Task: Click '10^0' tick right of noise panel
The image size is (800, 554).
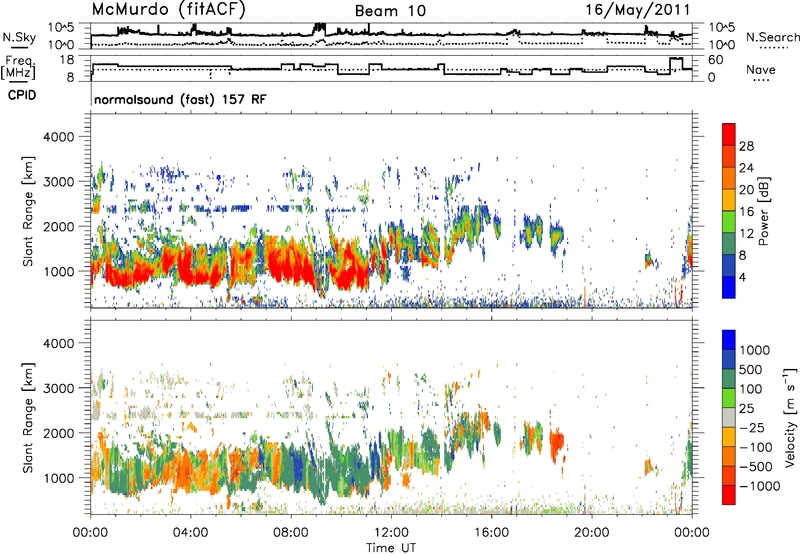Action: point(722,45)
